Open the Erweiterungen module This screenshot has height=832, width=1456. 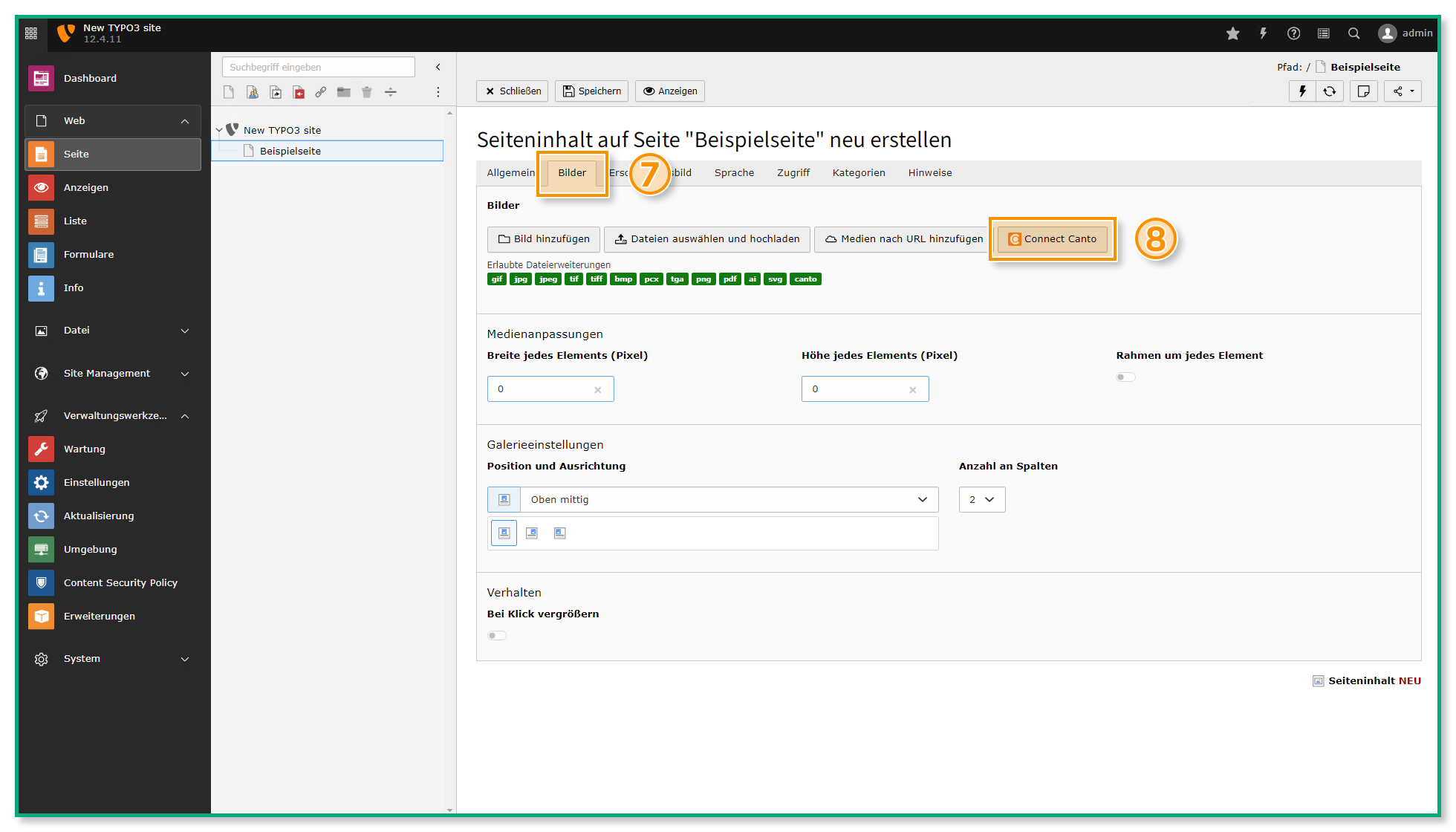coord(113,616)
